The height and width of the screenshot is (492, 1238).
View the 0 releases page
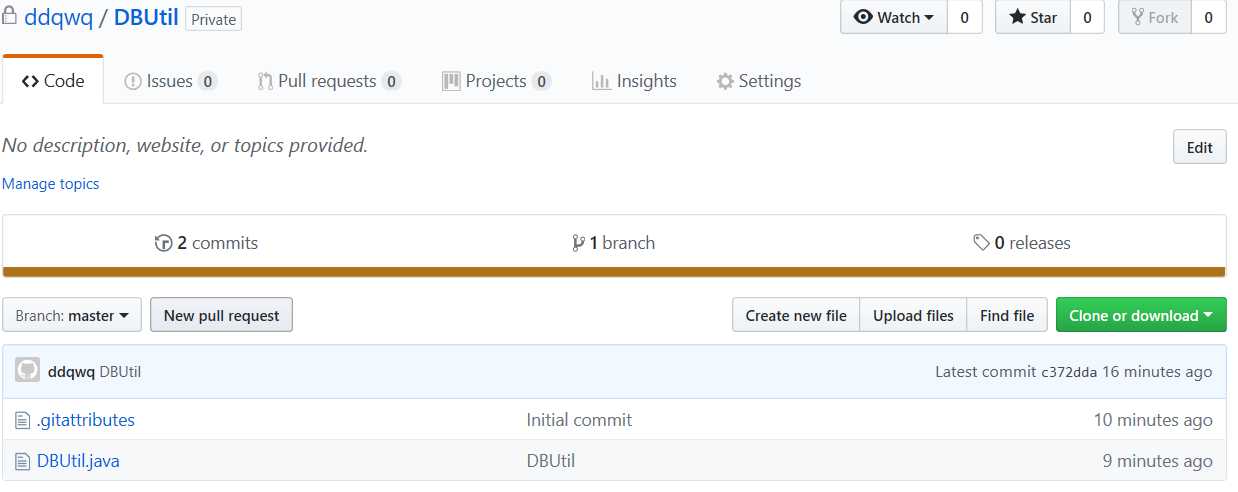(x=1021, y=243)
